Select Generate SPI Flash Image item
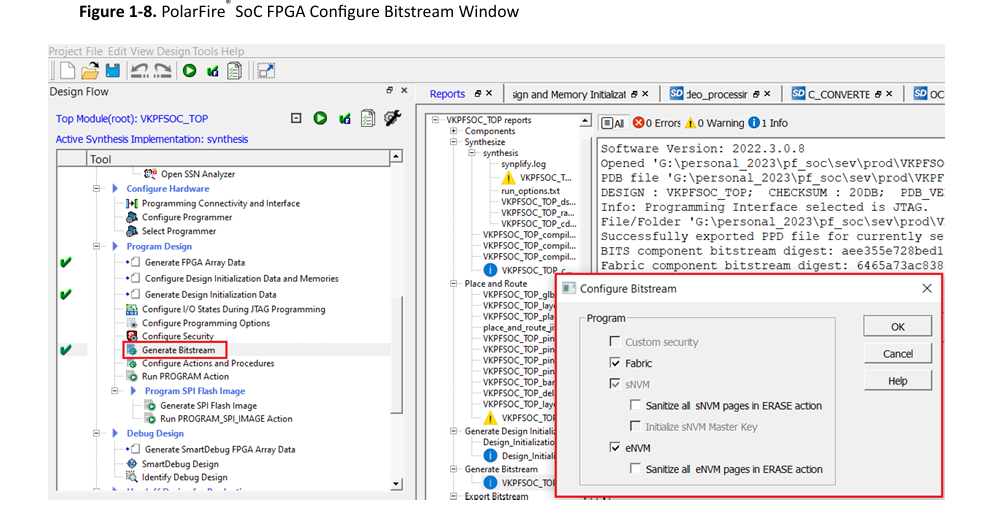Screen dimensions: 996x519 [x=208, y=405]
